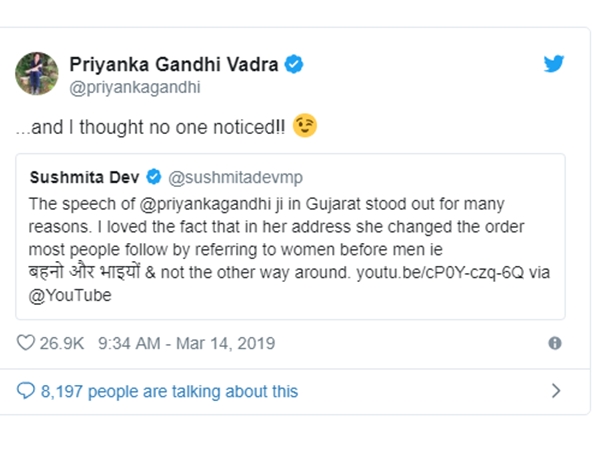The height and width of the screenshot is (450, 600).
Task: Click the reply speech bubble icon
Action: [x=26, y=391]
